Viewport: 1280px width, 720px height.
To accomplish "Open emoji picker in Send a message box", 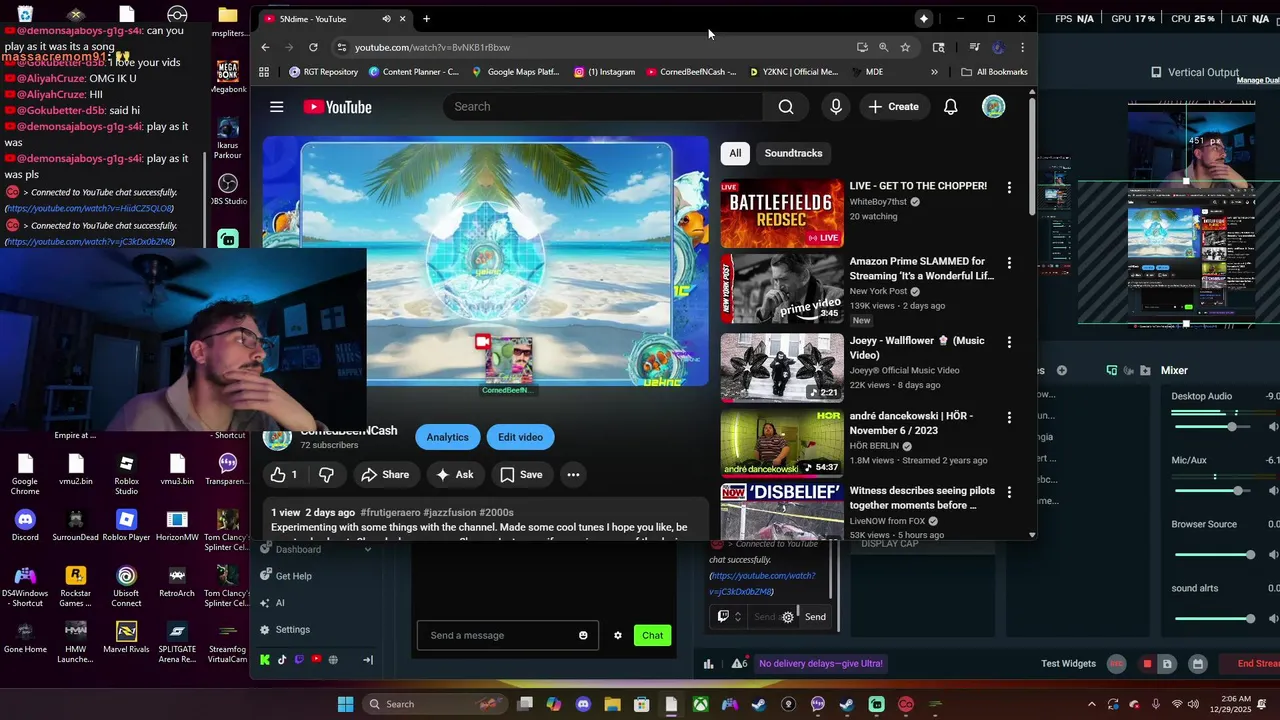I will pyautogui.click(x=583, y=635).
